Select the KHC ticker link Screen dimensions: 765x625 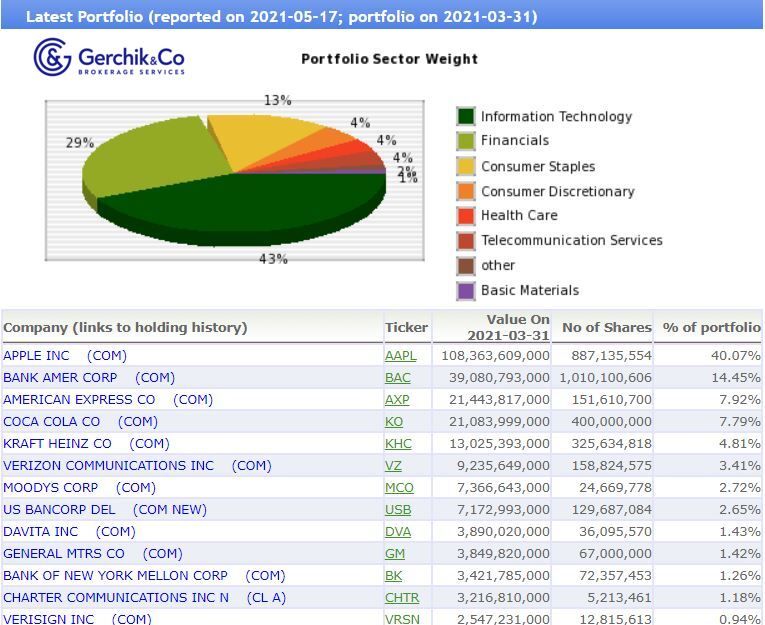pyautogui.click(x=398, y=444)
